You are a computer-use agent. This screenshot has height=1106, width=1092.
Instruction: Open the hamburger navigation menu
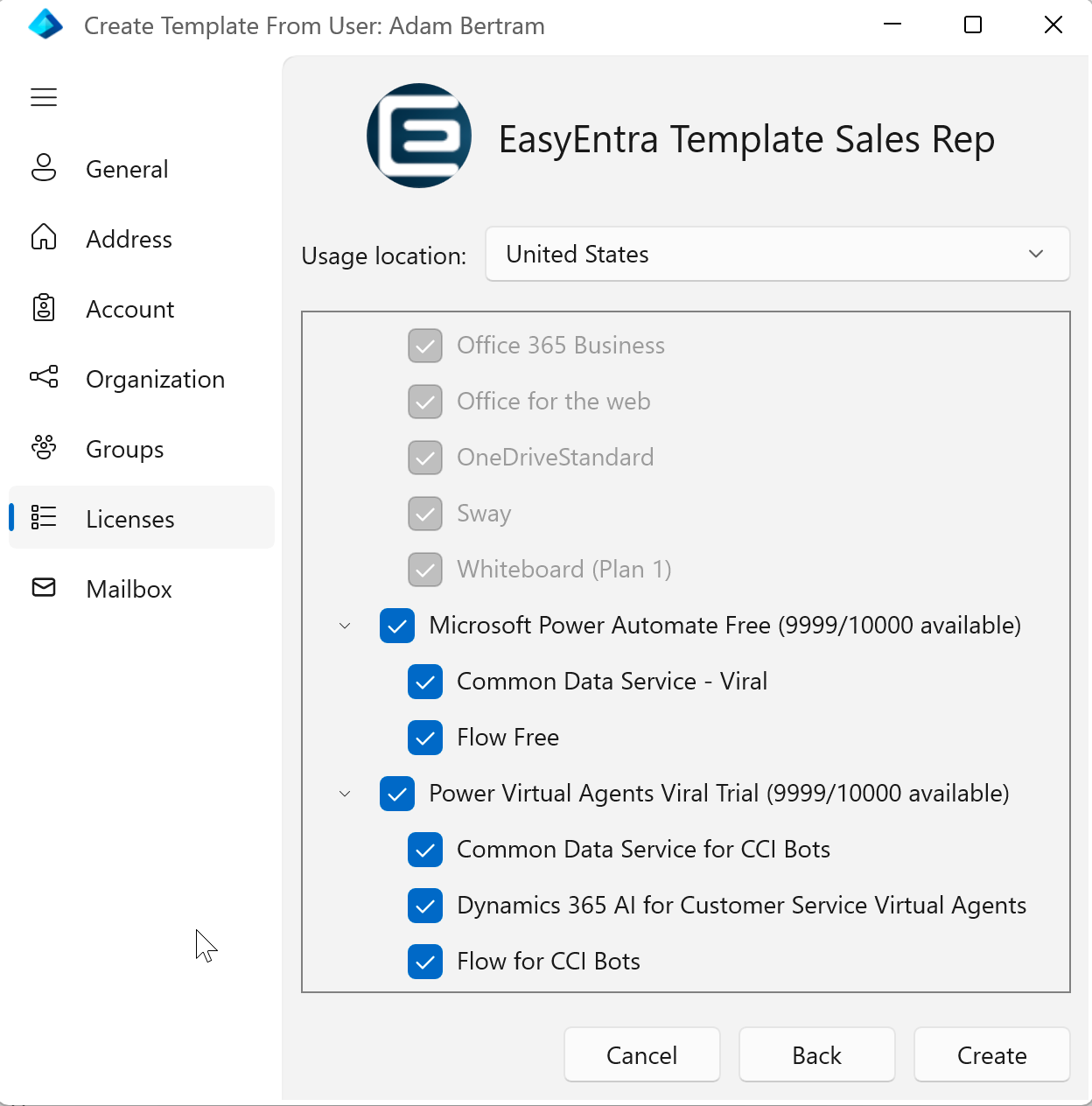coord(43,97)
